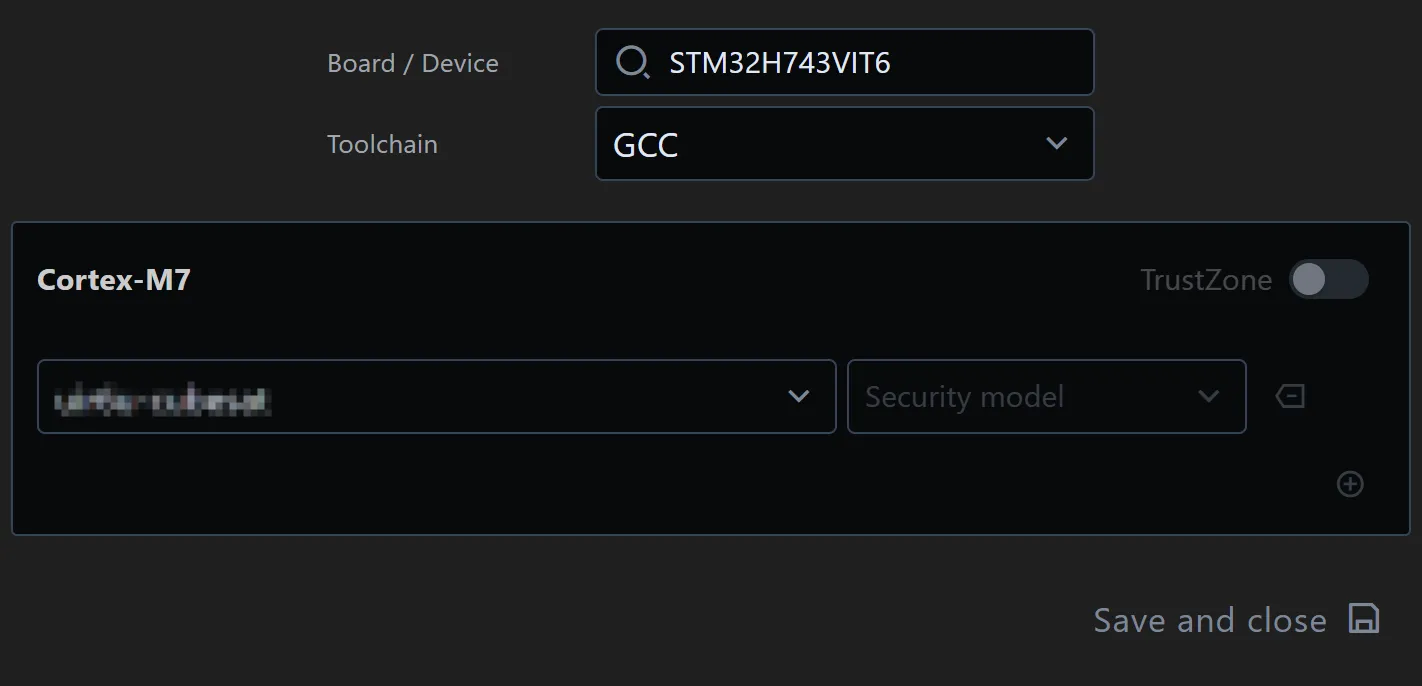Expand the Security model chevron arrow

click(x=1208, y=397)
